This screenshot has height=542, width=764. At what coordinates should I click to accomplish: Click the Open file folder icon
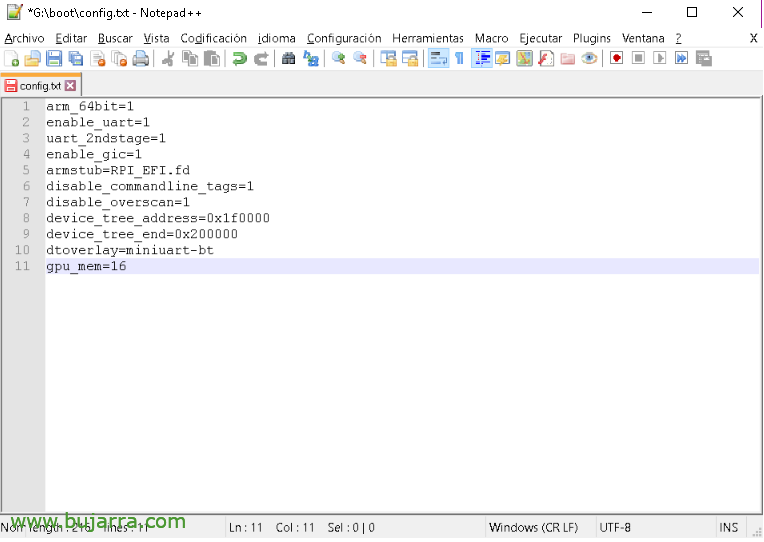[x=32, y=58]
